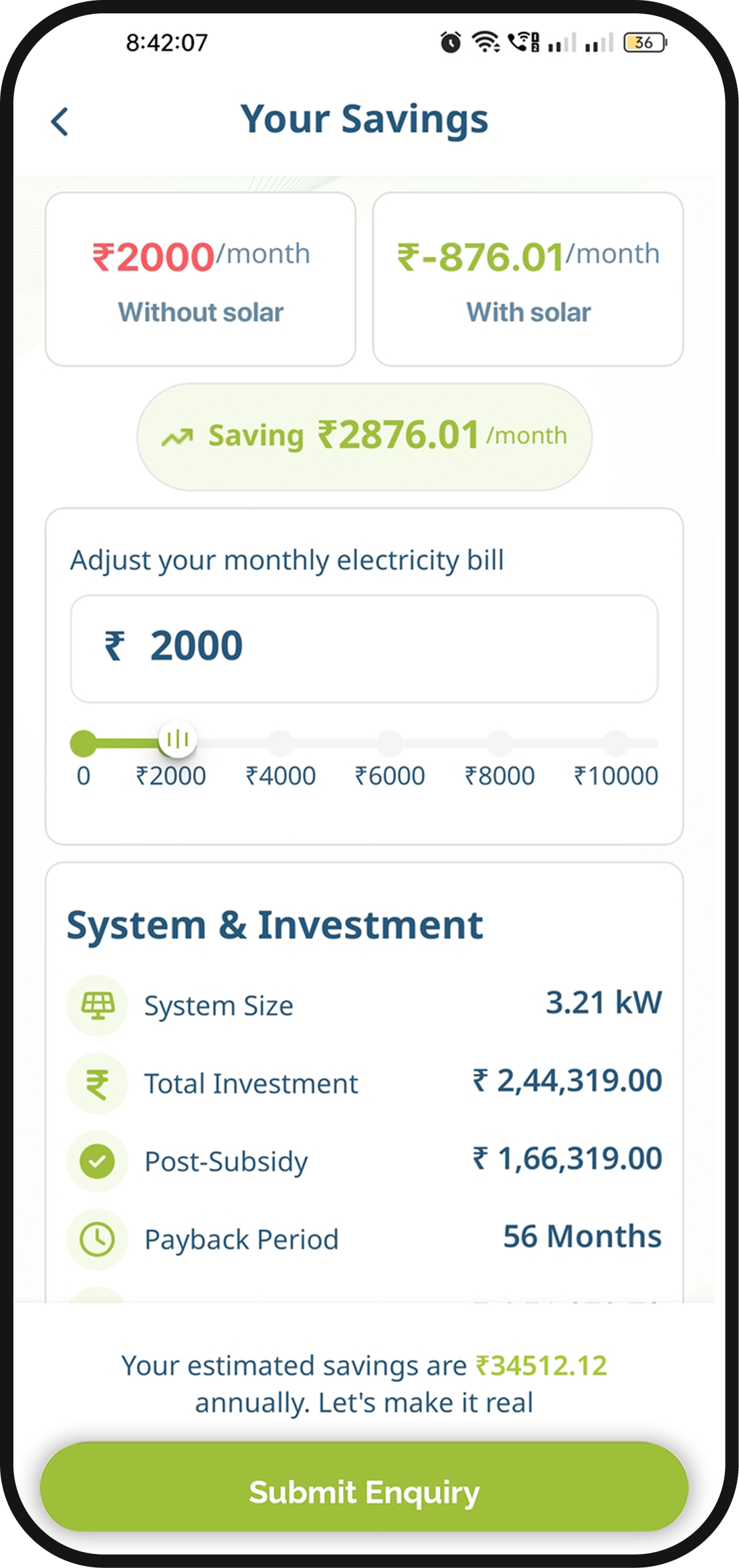Image resolution: width=739 pixels, height=1568 pixels.
Task: Select the With solar card
Action: [x=528, y=279]
